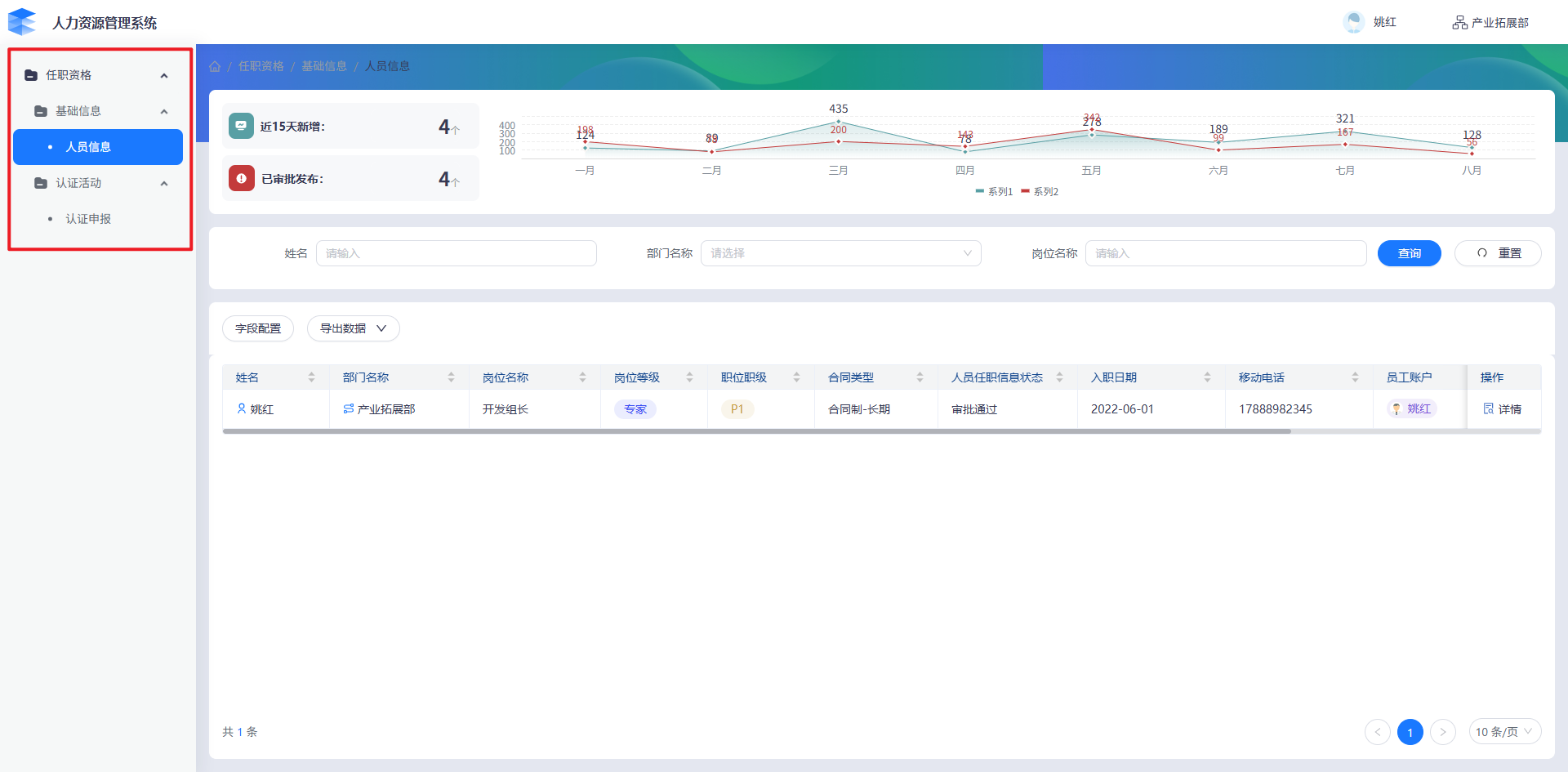The image size is (1568, 772).
Task: Open the 导出数据 dropdown
Action: click(x=353, y=328)
